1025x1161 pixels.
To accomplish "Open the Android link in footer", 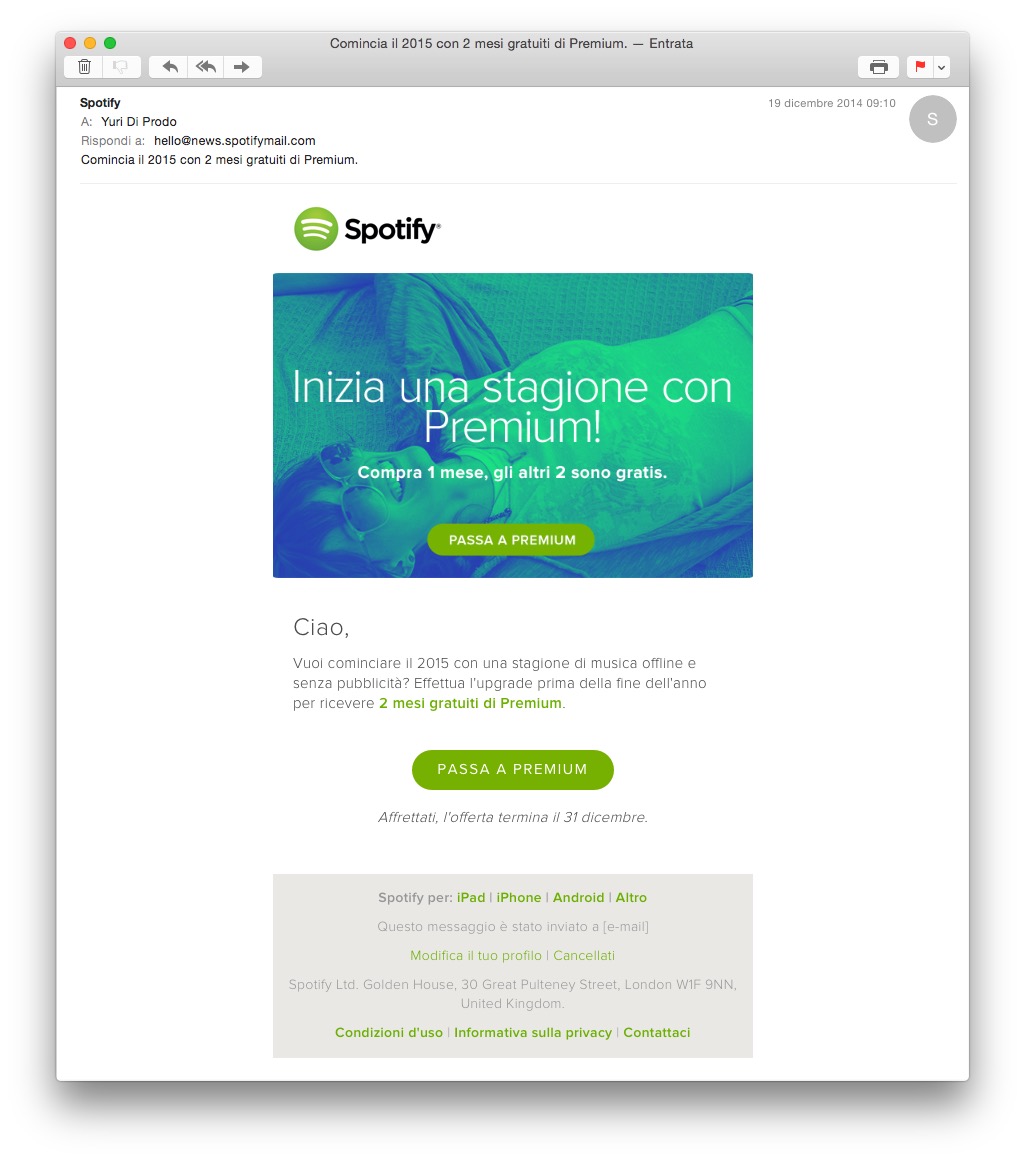I will point(578,897).
